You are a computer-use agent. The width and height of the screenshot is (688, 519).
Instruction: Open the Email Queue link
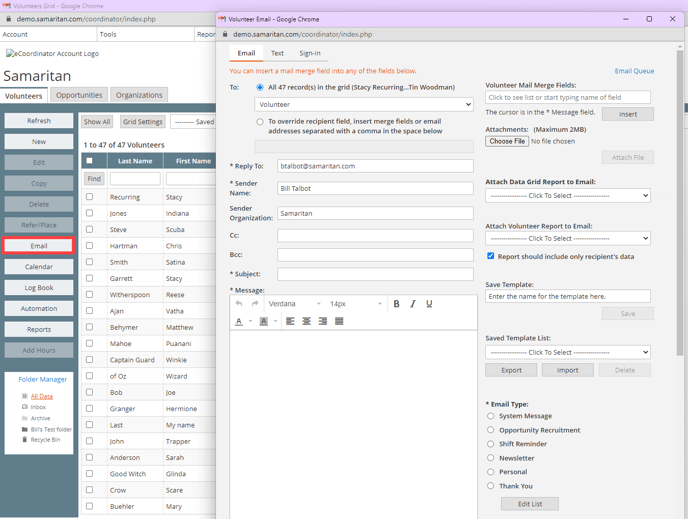point(634,71)
